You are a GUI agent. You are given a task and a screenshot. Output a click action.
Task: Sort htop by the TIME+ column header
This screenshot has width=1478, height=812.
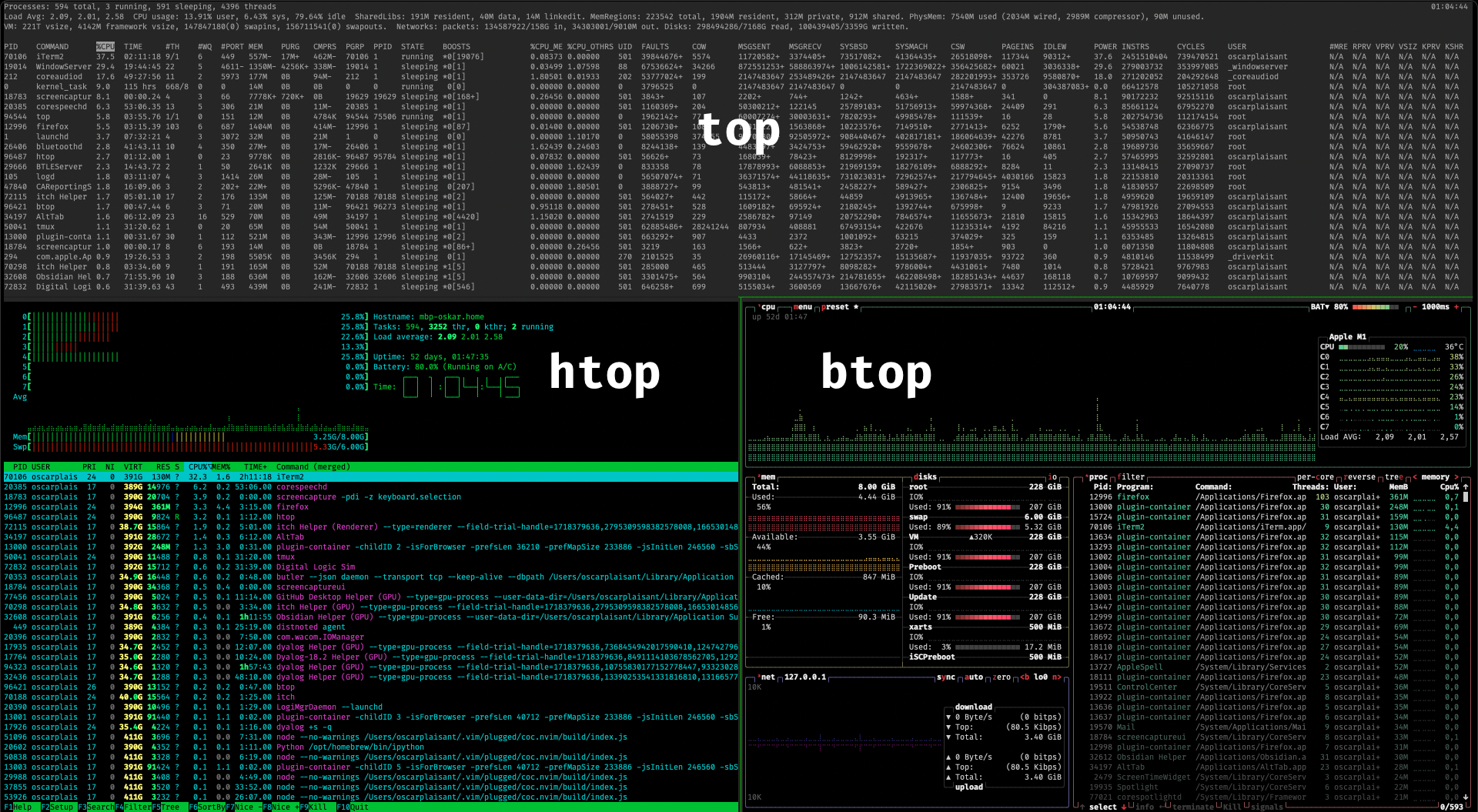pyautogui.click(x=256, y=467)
